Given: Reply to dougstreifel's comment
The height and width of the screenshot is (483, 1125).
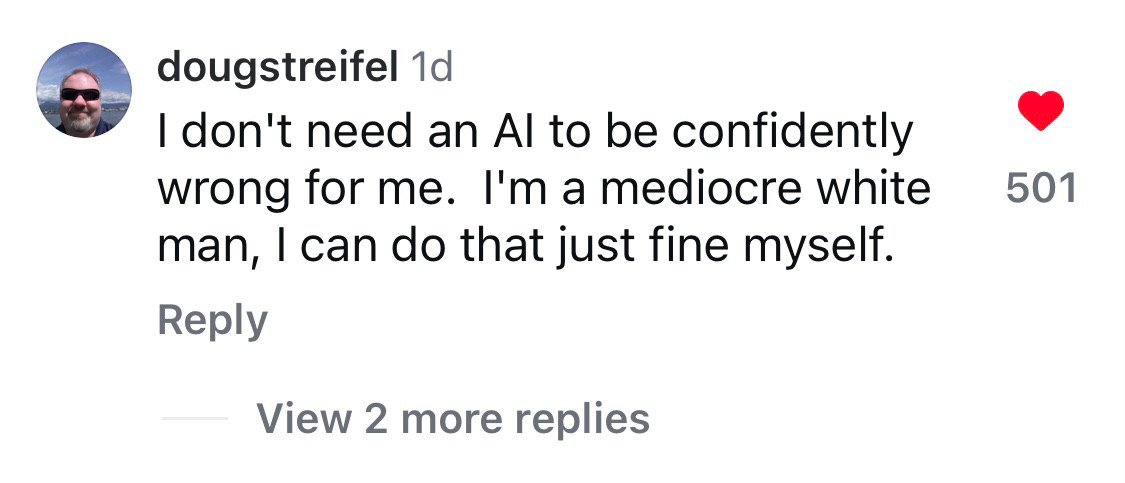Looking at the screenshot, I should (212, 321).
